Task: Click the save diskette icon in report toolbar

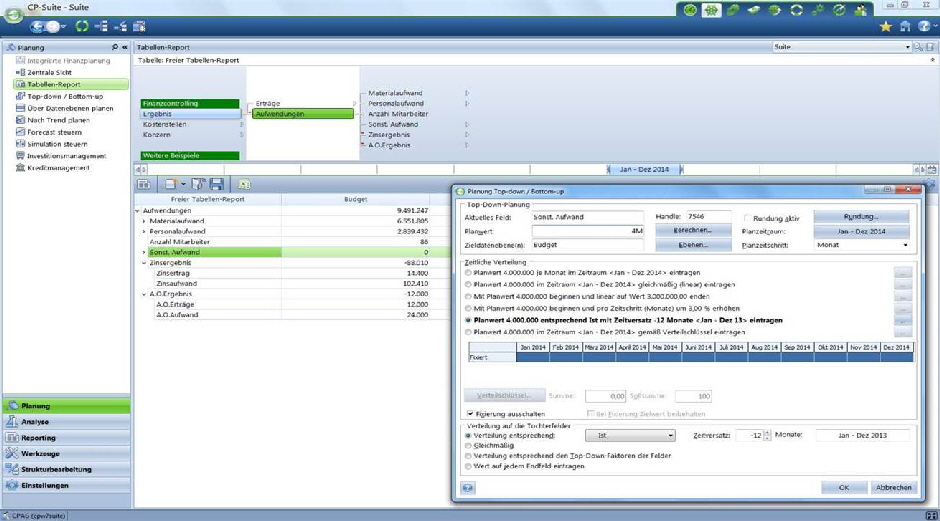Action: pyautogui.click(x=217, y=185)
